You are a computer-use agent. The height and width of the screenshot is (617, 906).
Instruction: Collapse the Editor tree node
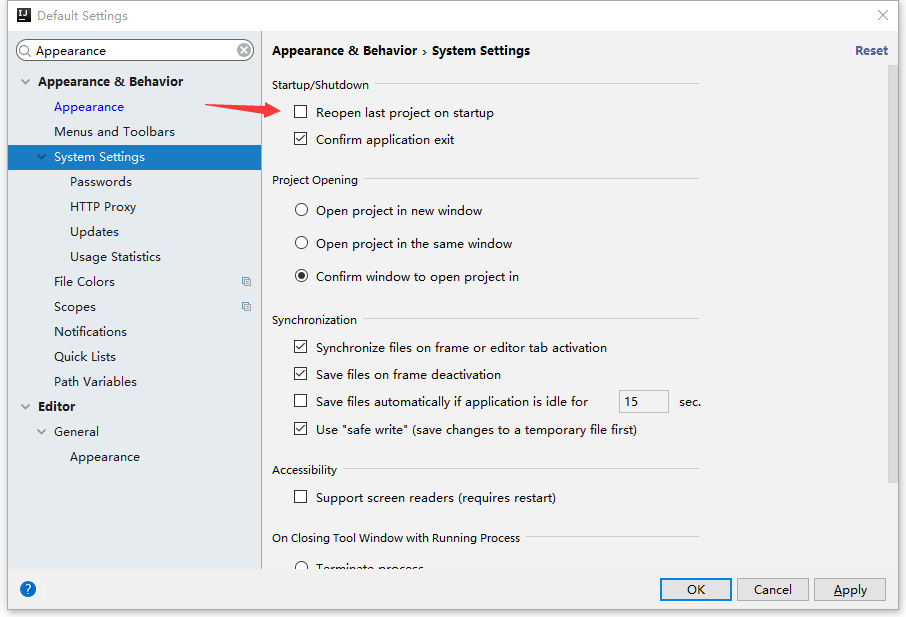[x=26, y=407]
